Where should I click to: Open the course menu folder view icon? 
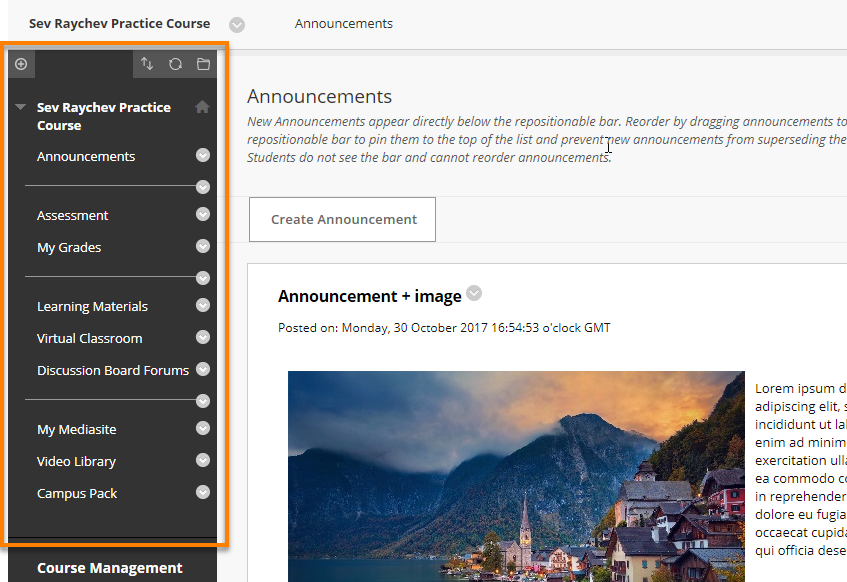pos(203,64)
